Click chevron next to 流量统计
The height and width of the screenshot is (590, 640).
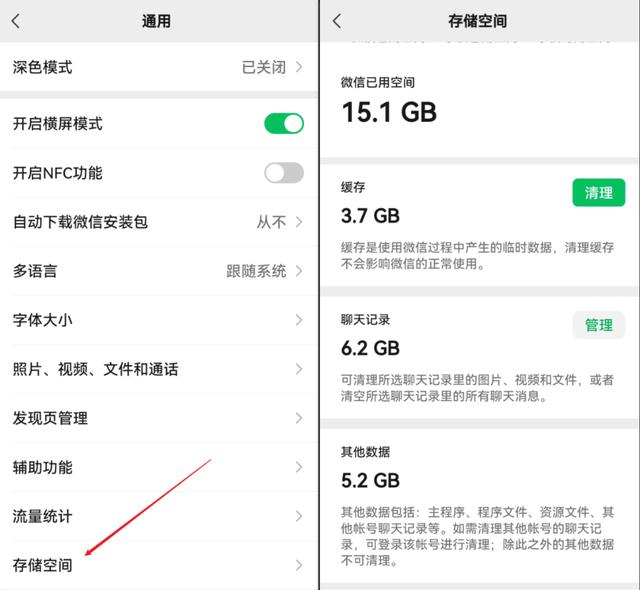pyautogui.click(x=299, y=516)
